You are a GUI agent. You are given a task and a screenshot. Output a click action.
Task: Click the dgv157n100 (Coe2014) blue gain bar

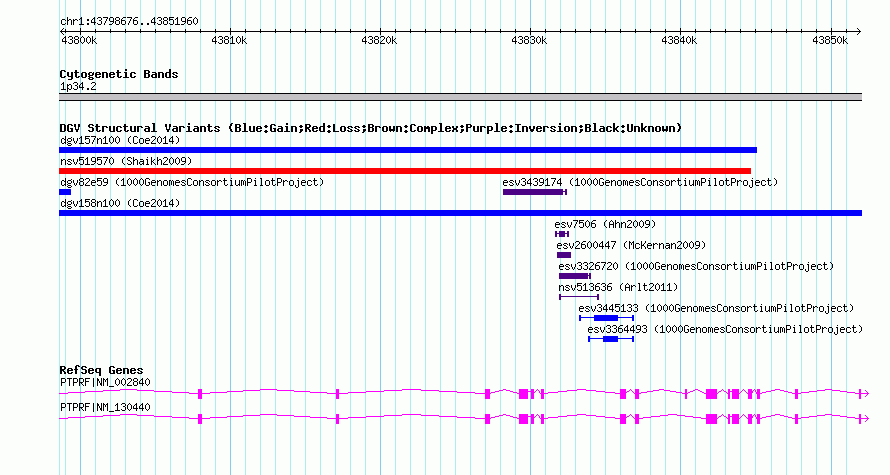408,150
